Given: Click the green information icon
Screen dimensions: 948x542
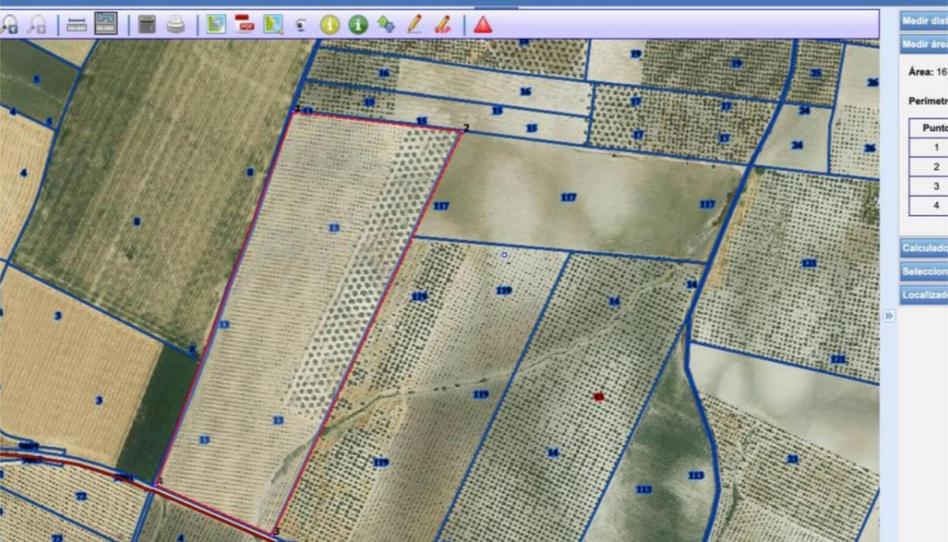Looking at the screenshot, I should click(x=357, y=25).
